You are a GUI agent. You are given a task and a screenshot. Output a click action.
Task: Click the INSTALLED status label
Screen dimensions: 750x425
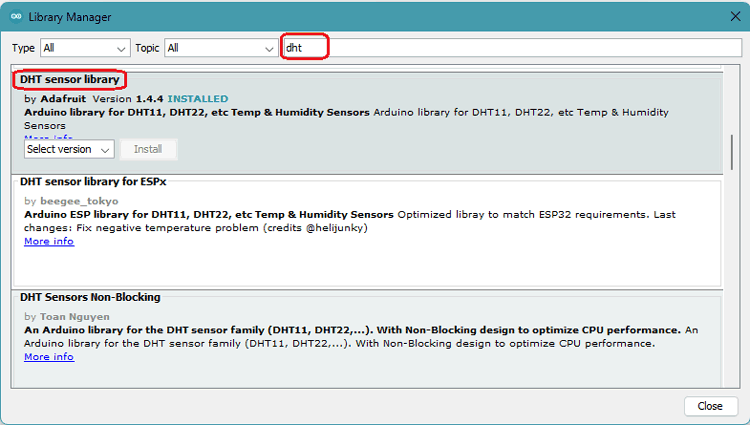coord(198,99)
